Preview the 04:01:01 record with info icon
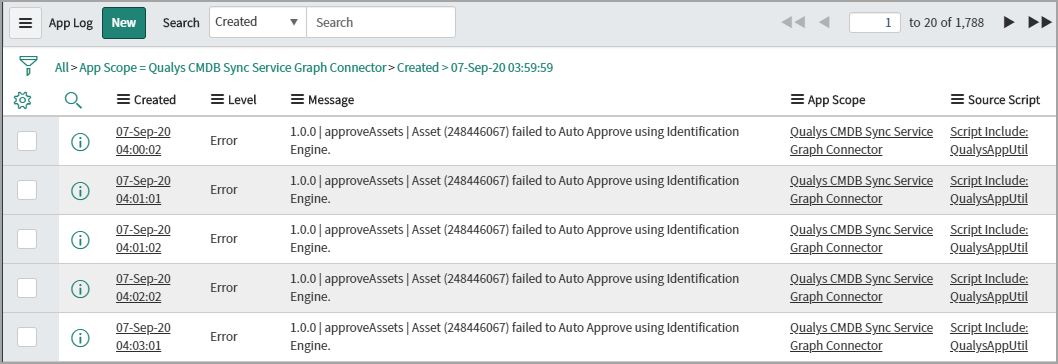 [x=80, y=190]
